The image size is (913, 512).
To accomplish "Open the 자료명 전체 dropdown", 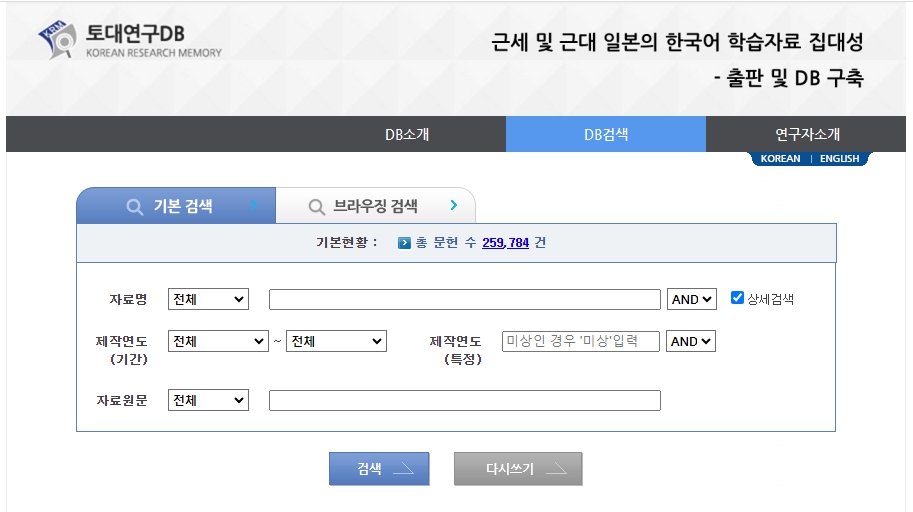I will pyautogui.click(x=208, y=299).
